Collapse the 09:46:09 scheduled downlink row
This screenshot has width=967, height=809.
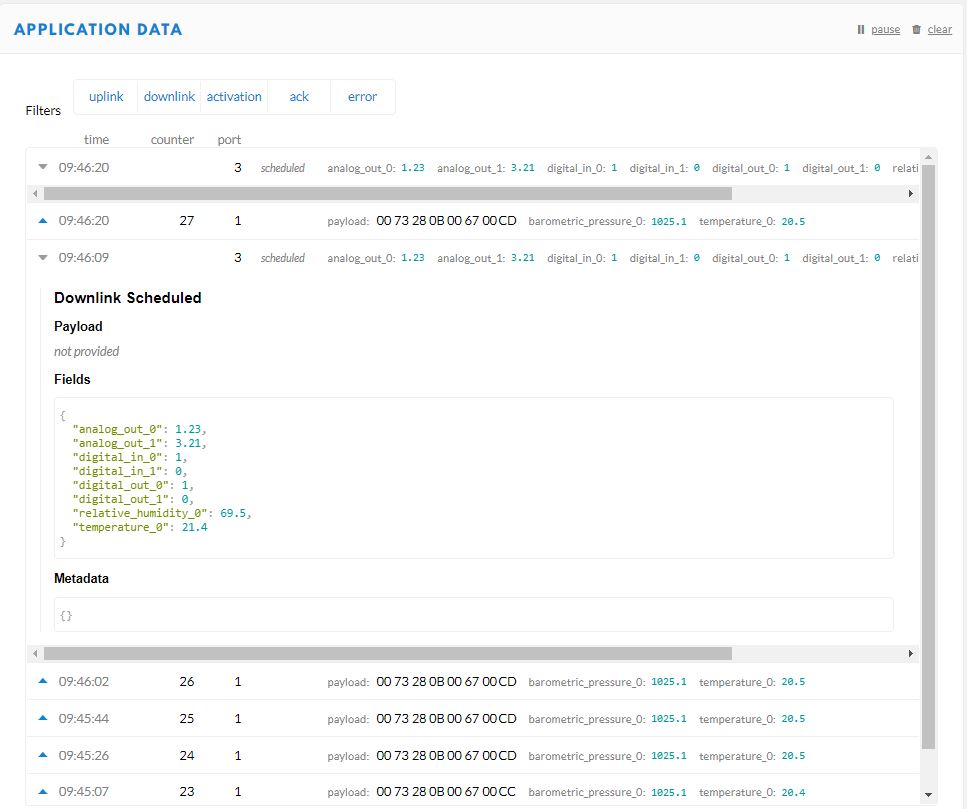coord(43,258)
